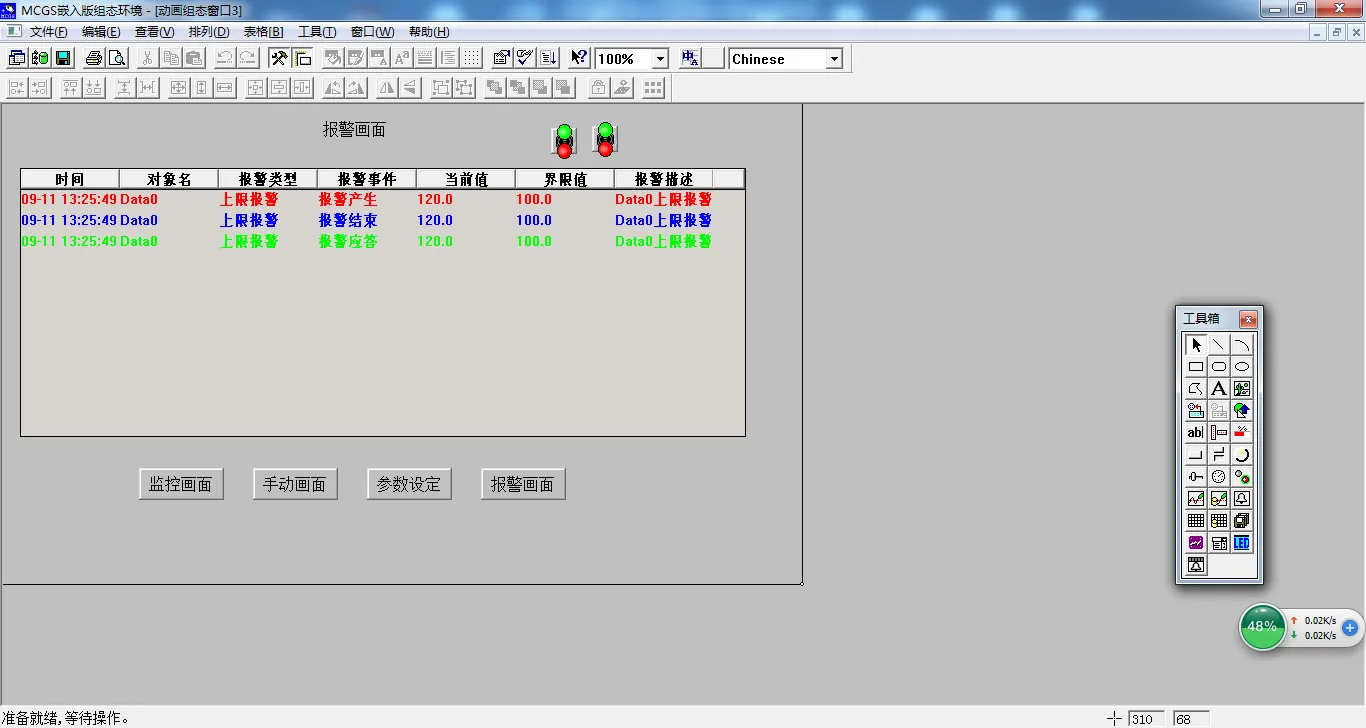
Task: Click the red 报警产生 cell
Action: [x=348, y=199]
